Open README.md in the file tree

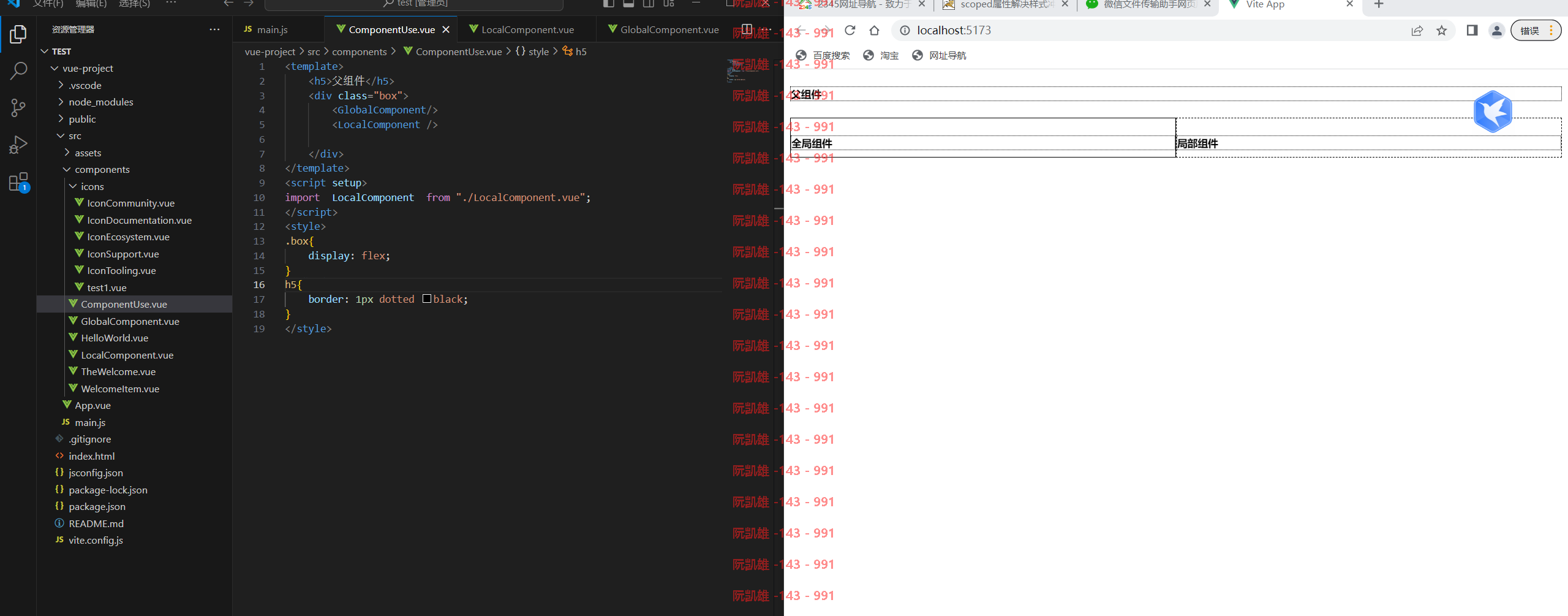(x=96, y=523)
